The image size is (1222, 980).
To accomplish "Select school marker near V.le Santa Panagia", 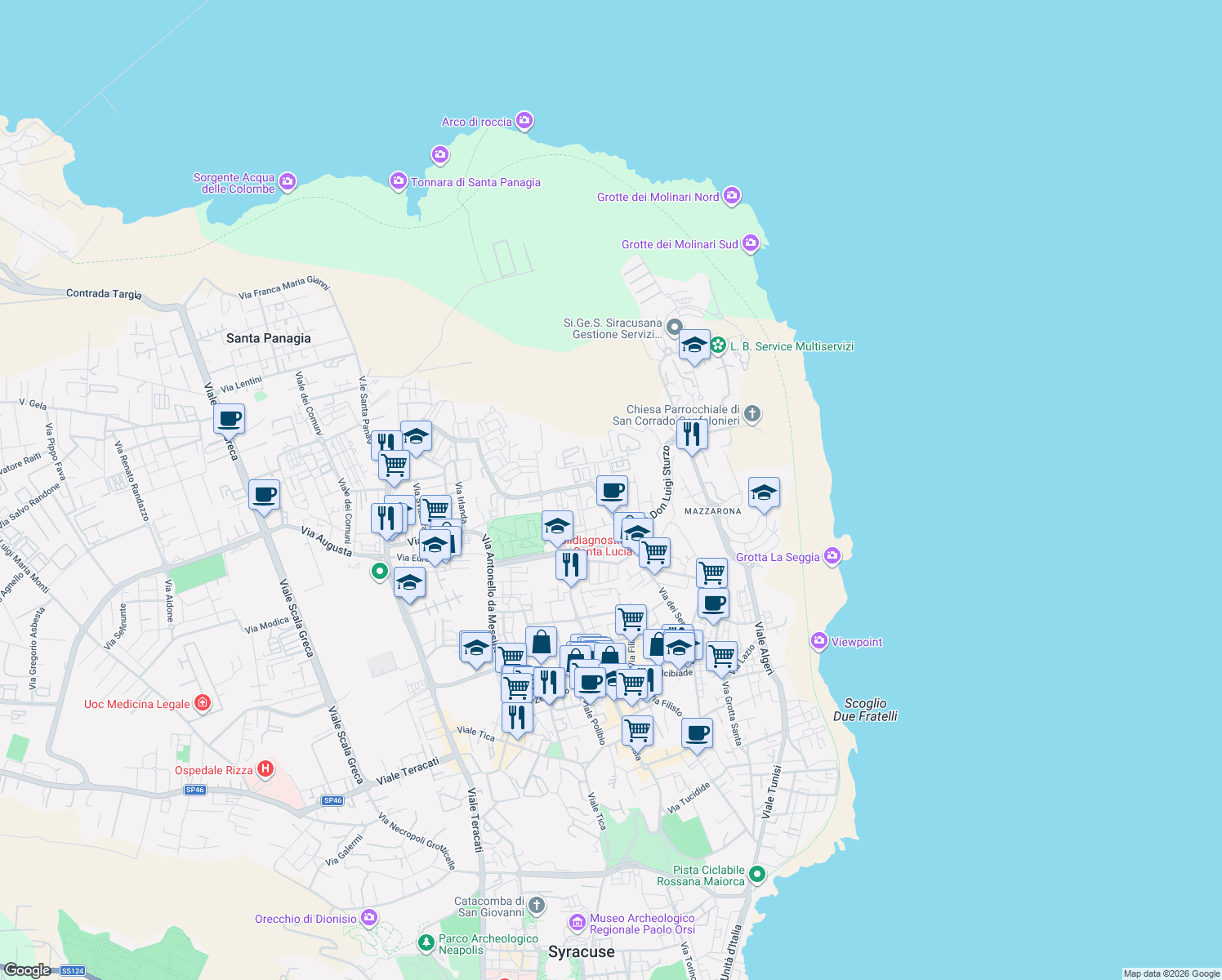I will (416, 439).
